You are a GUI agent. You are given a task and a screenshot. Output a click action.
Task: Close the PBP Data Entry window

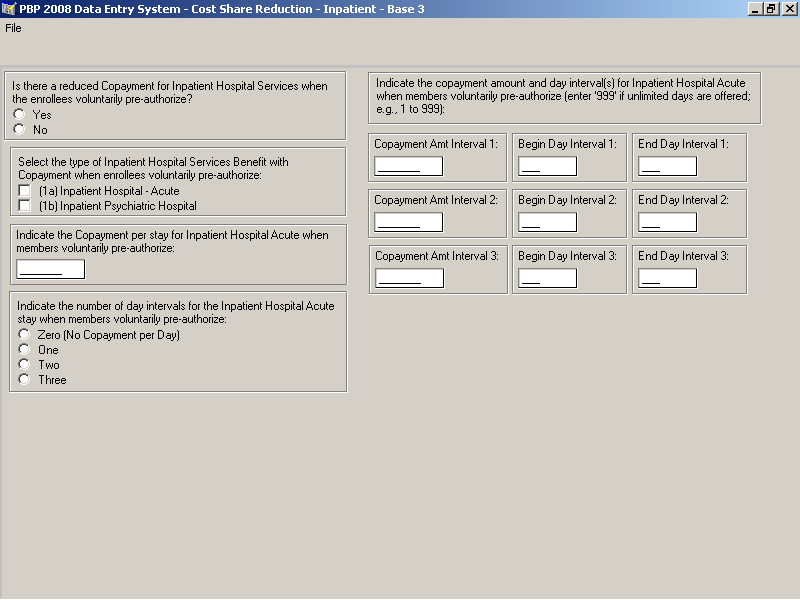pos(789,9)
